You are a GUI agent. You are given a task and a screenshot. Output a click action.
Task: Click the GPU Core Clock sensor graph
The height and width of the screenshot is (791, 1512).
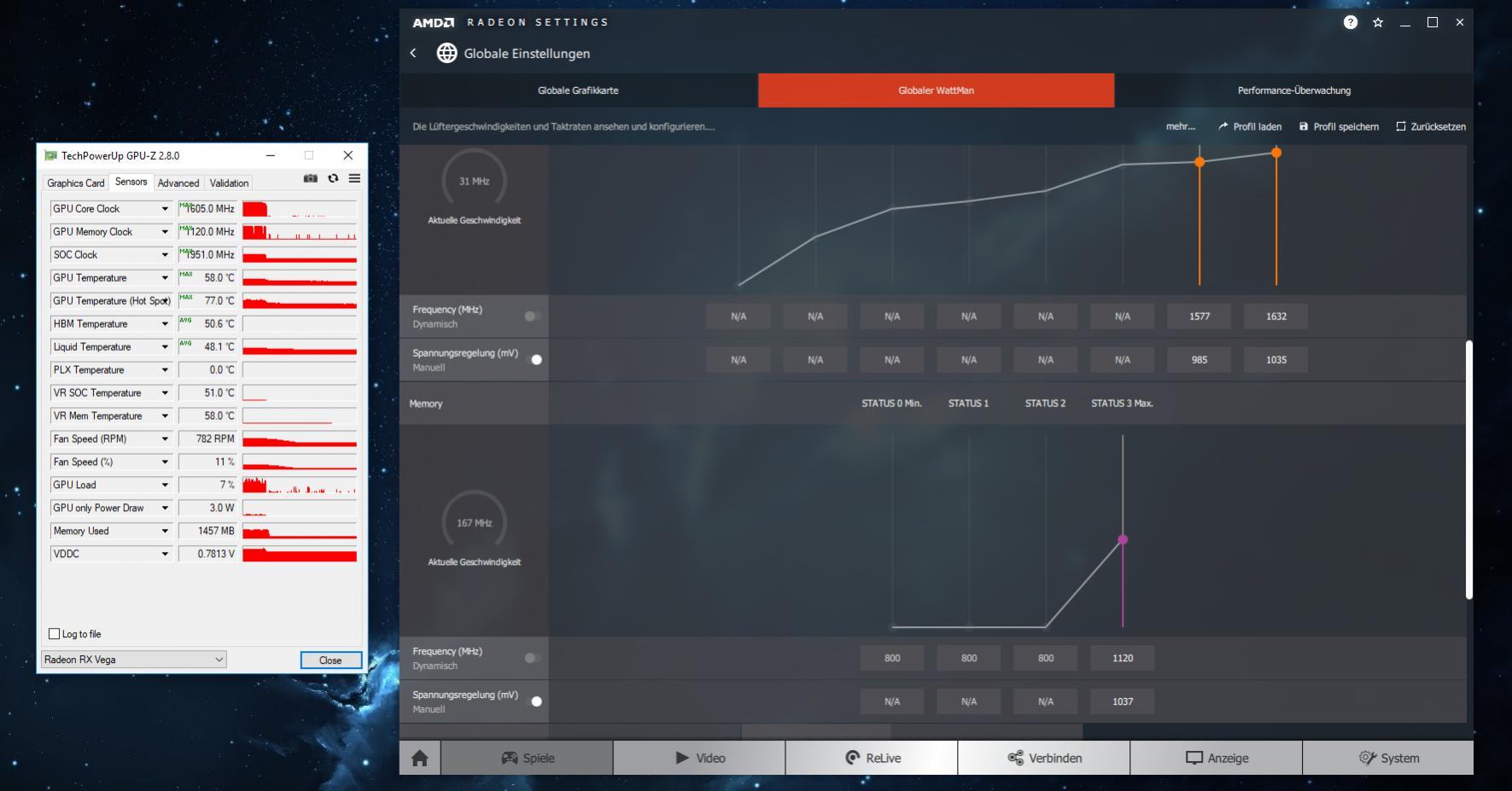pyautogui.click(x=299, y=208)
